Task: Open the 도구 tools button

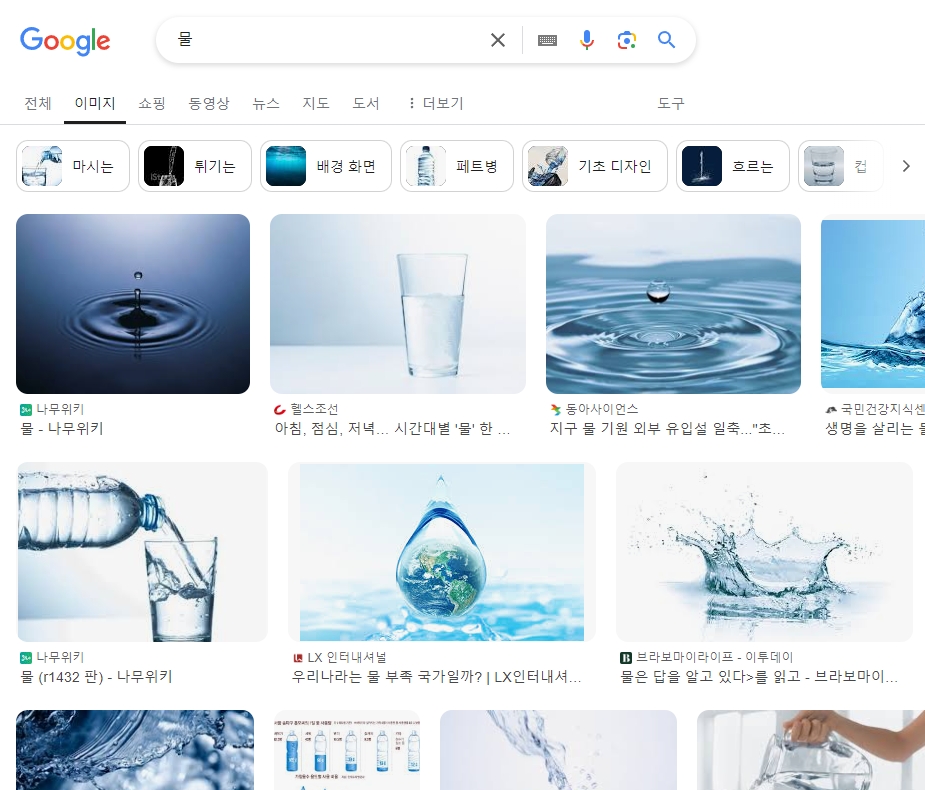Action: coord(671,103)
